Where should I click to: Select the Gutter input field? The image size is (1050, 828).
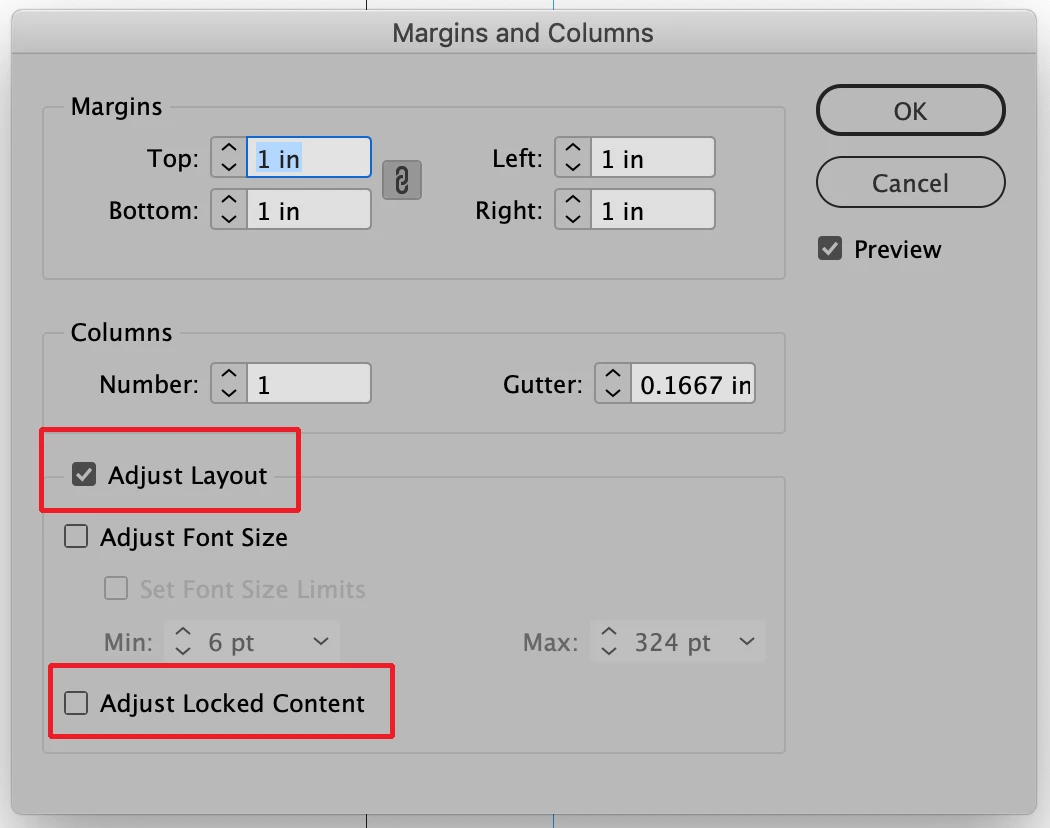(693, 384)
